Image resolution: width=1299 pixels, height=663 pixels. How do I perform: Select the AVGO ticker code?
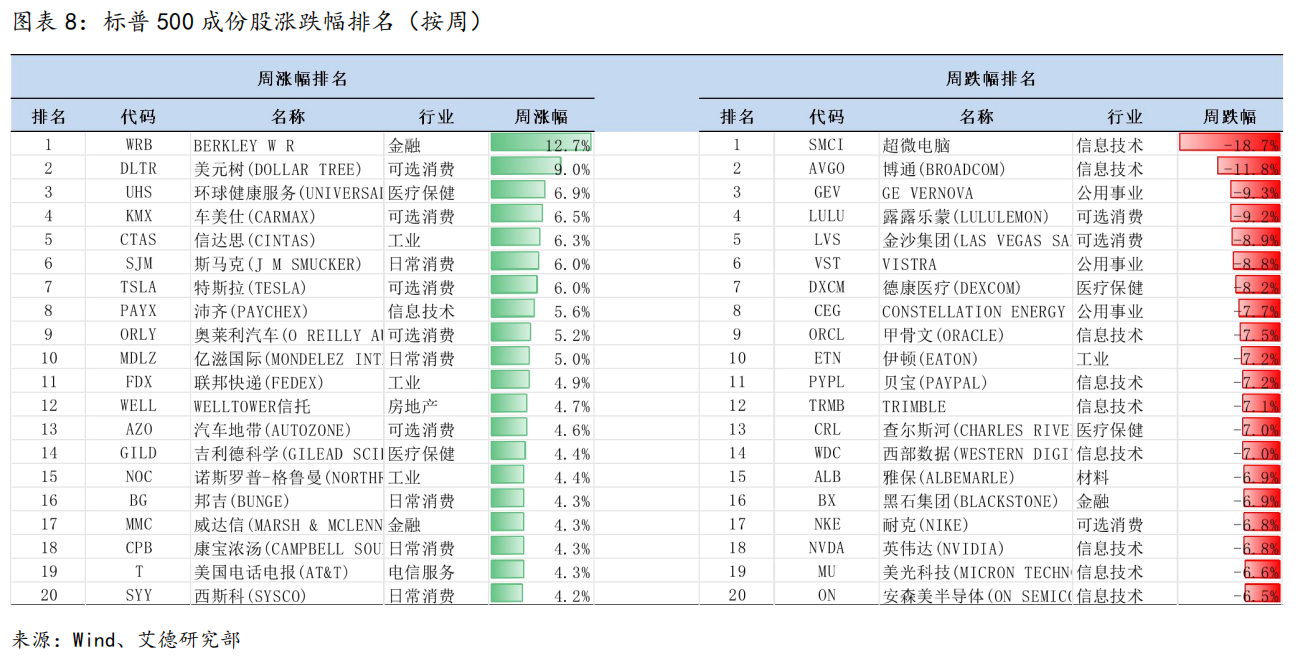(x=827, y=169)
